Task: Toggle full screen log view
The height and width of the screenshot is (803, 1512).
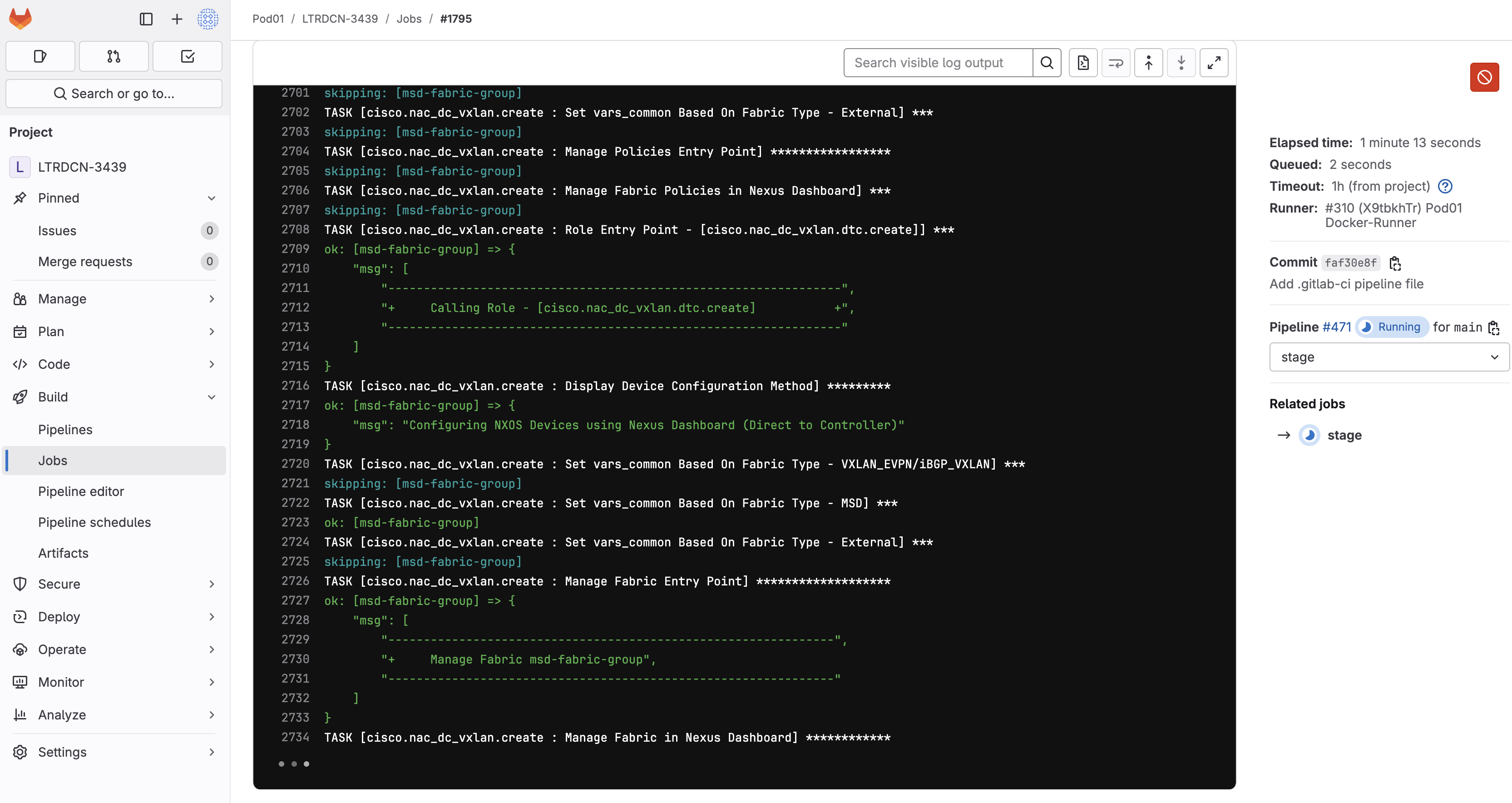Action: (1214, 63)
